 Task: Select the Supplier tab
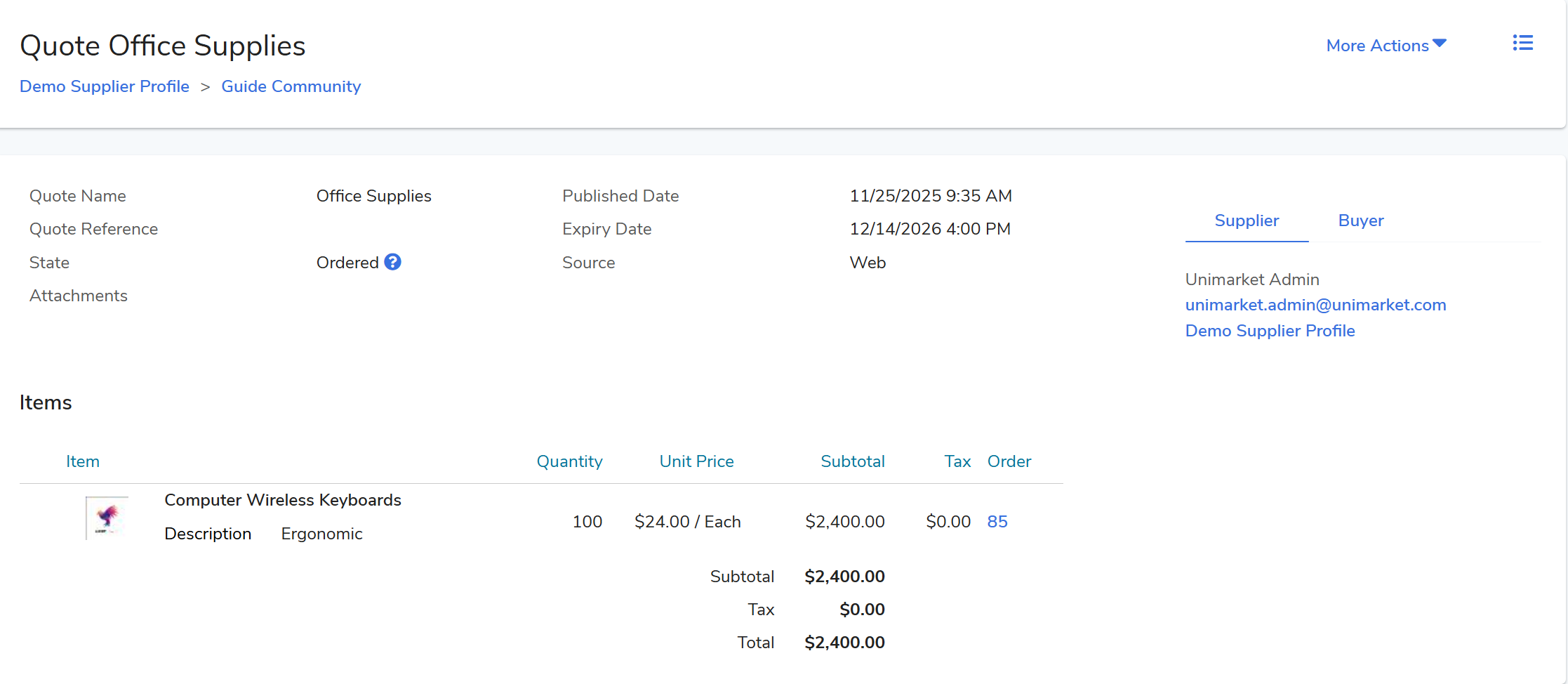1246,221
